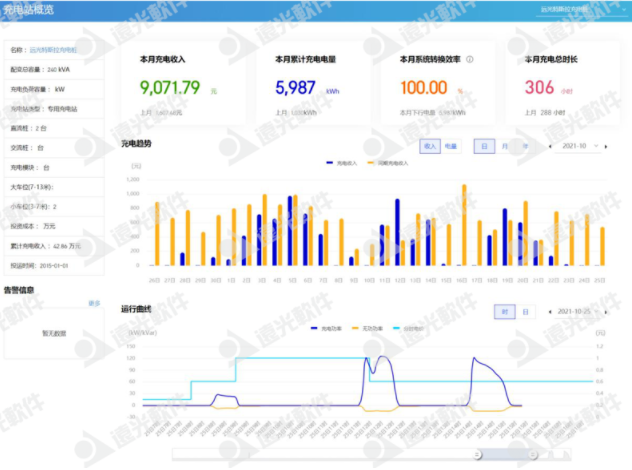
Task: Select the 日 tab in 充电趋势
Action: 484,146
